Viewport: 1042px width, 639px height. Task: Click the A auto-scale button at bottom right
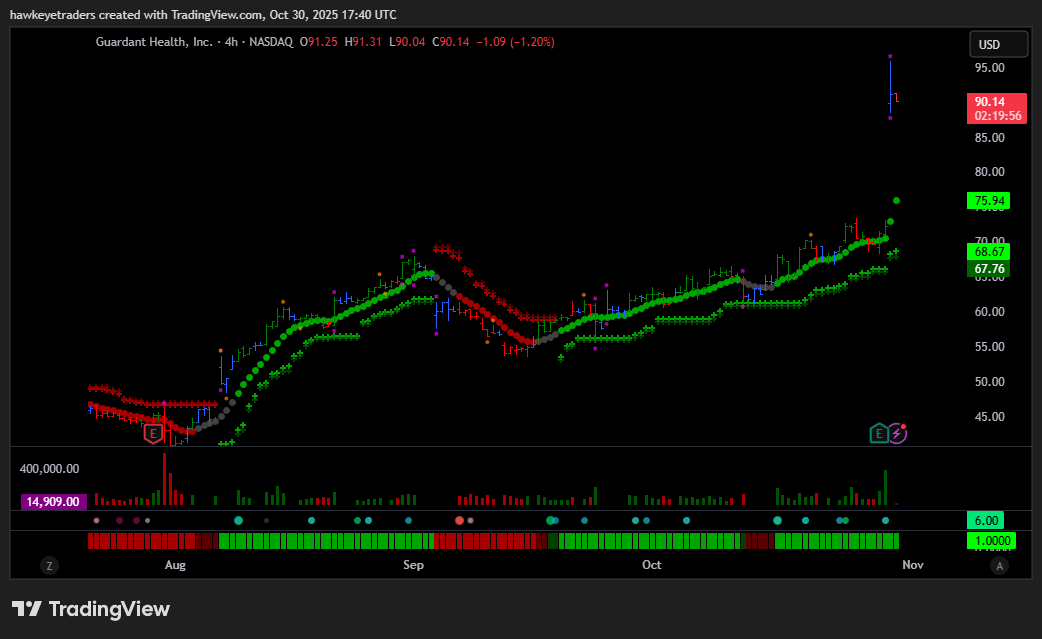click(x=999, y=566)
